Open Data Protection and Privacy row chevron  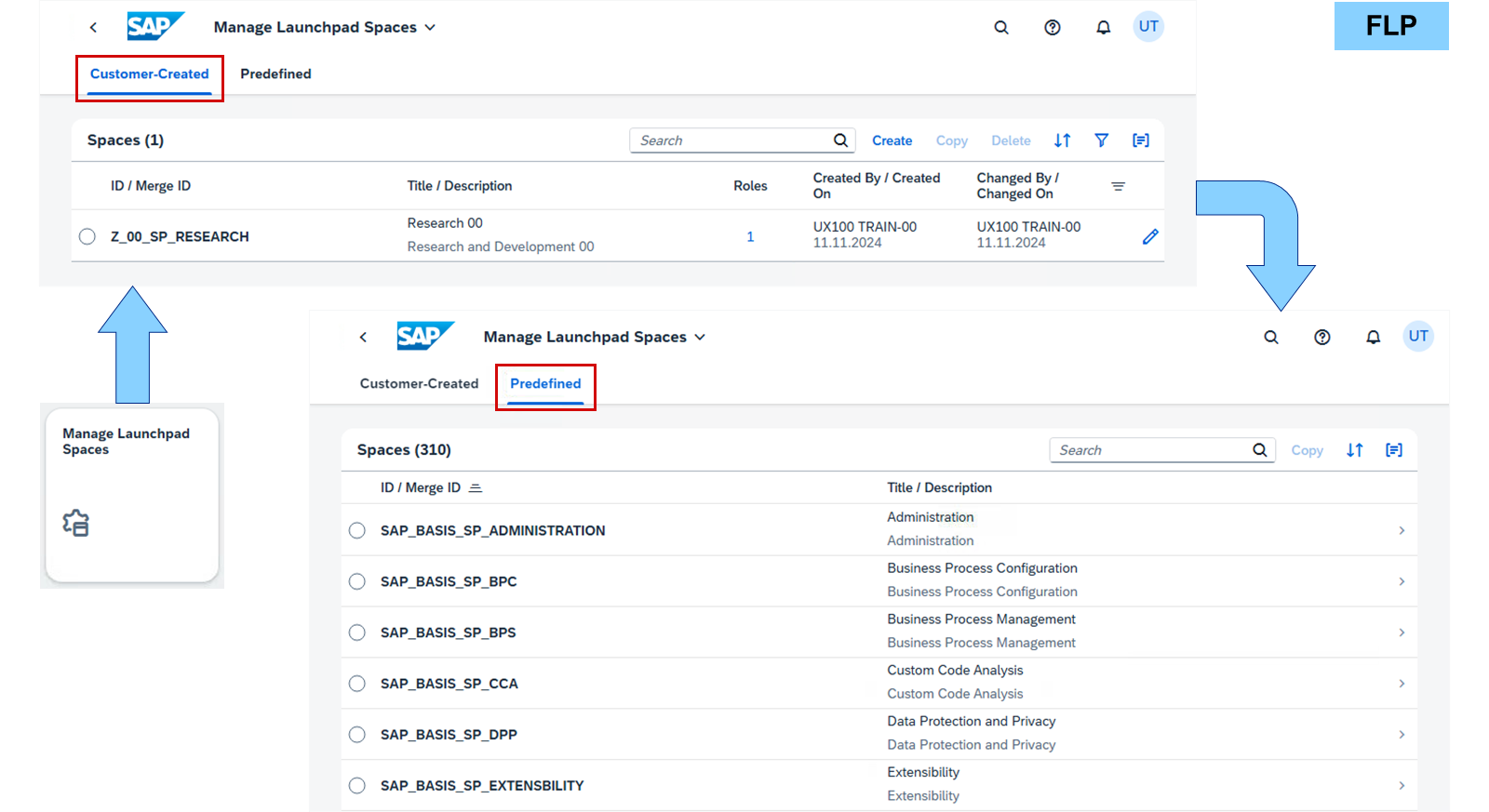click(1402, 735)
